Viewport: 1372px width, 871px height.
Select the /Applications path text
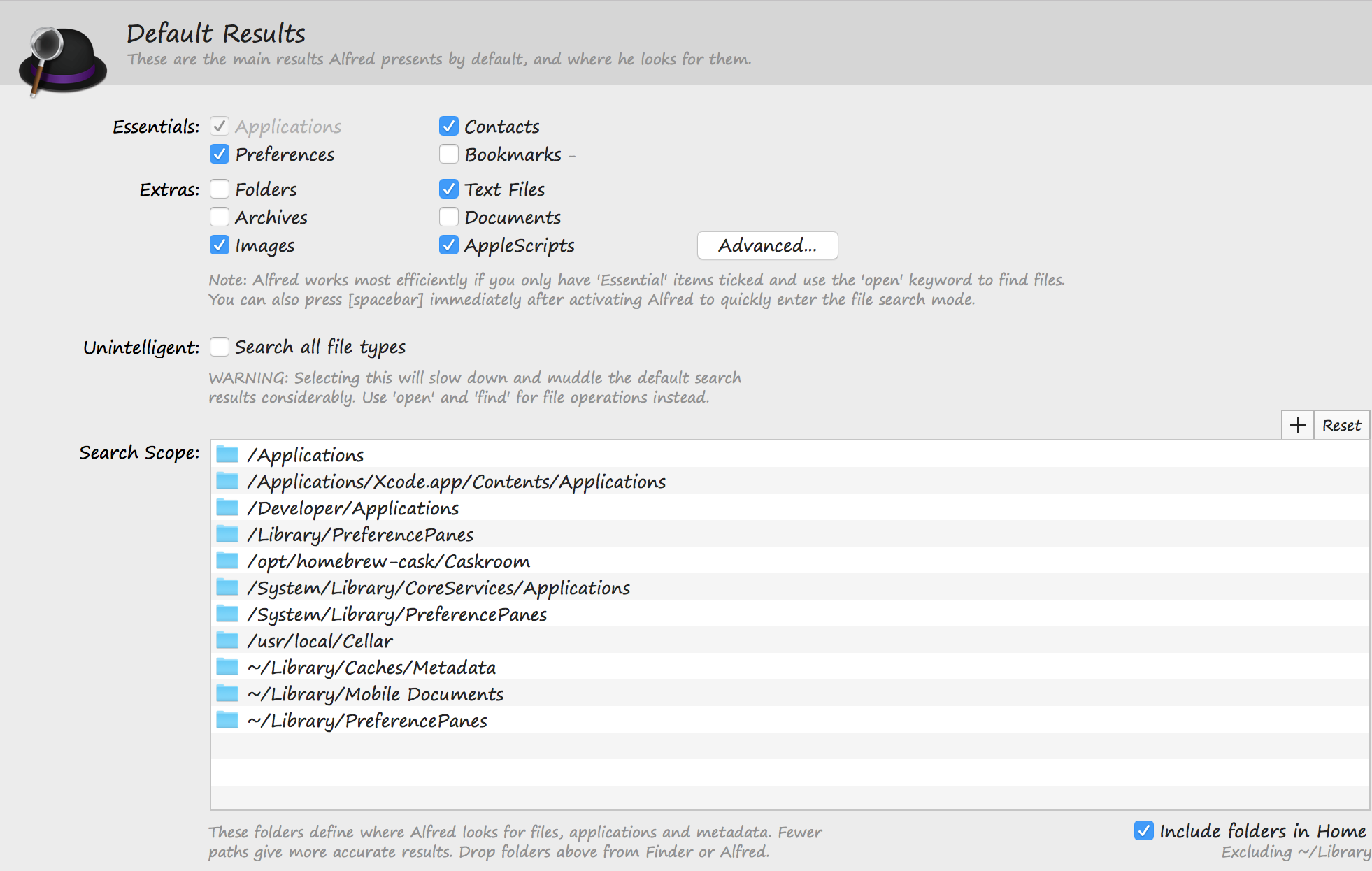click(x=306, y=455)
